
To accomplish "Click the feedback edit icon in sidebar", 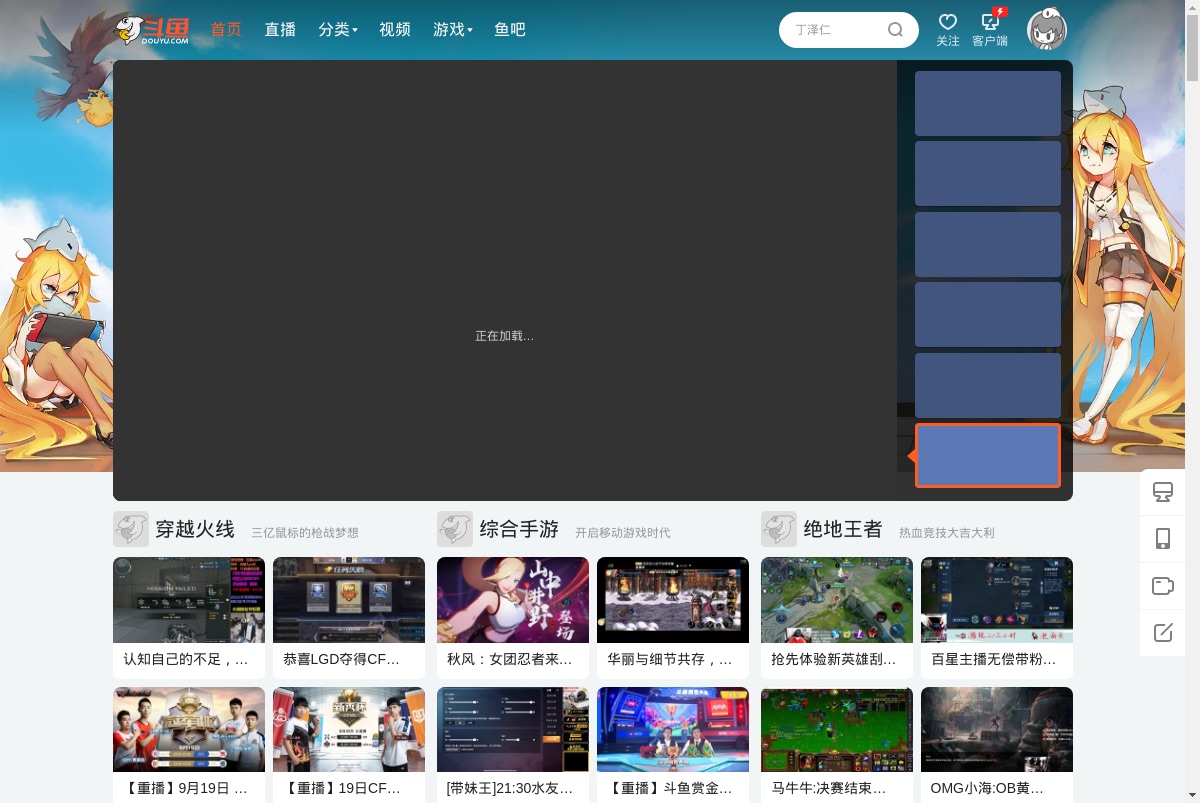I will click(1163, 632).
